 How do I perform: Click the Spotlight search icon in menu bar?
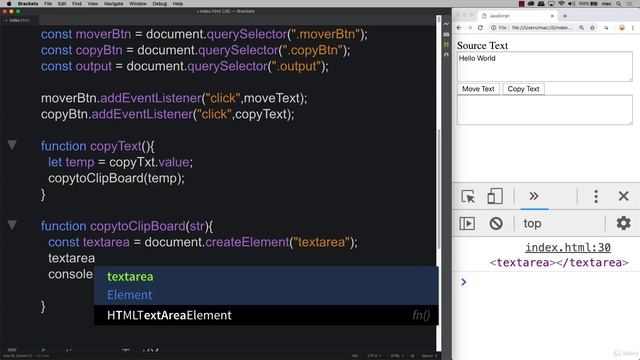tap(619, 4)
